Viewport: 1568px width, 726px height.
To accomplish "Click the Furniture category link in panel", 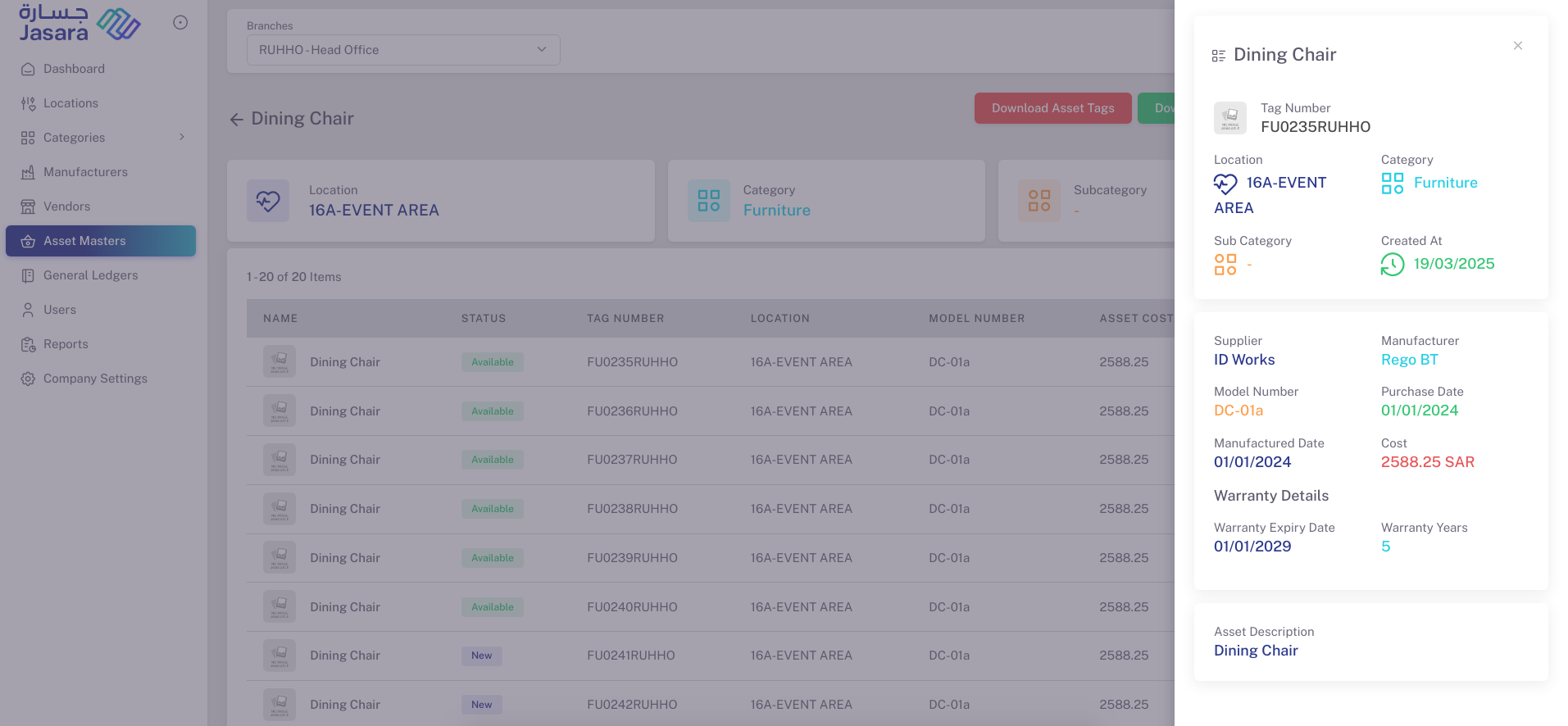I will click(1445, 183).
